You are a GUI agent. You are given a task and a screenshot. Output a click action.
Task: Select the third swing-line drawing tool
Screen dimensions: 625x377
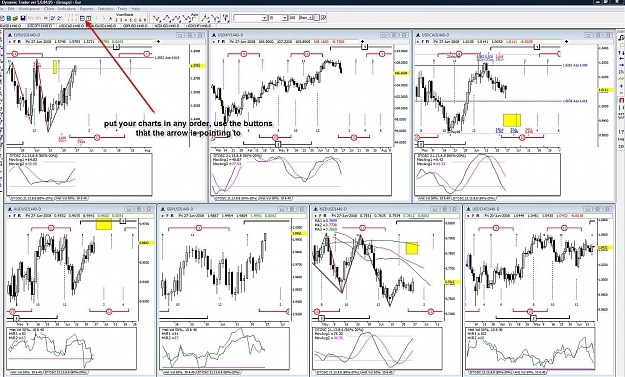pos(176,18)
